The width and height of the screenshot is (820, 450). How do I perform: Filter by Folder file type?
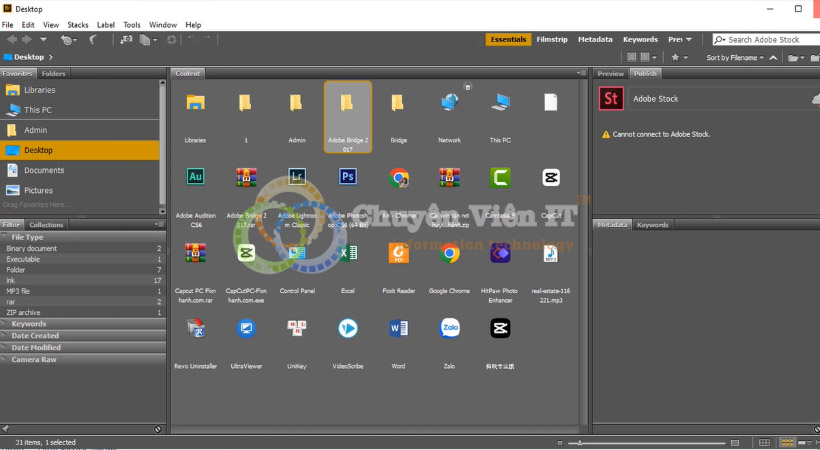[17, 270]
